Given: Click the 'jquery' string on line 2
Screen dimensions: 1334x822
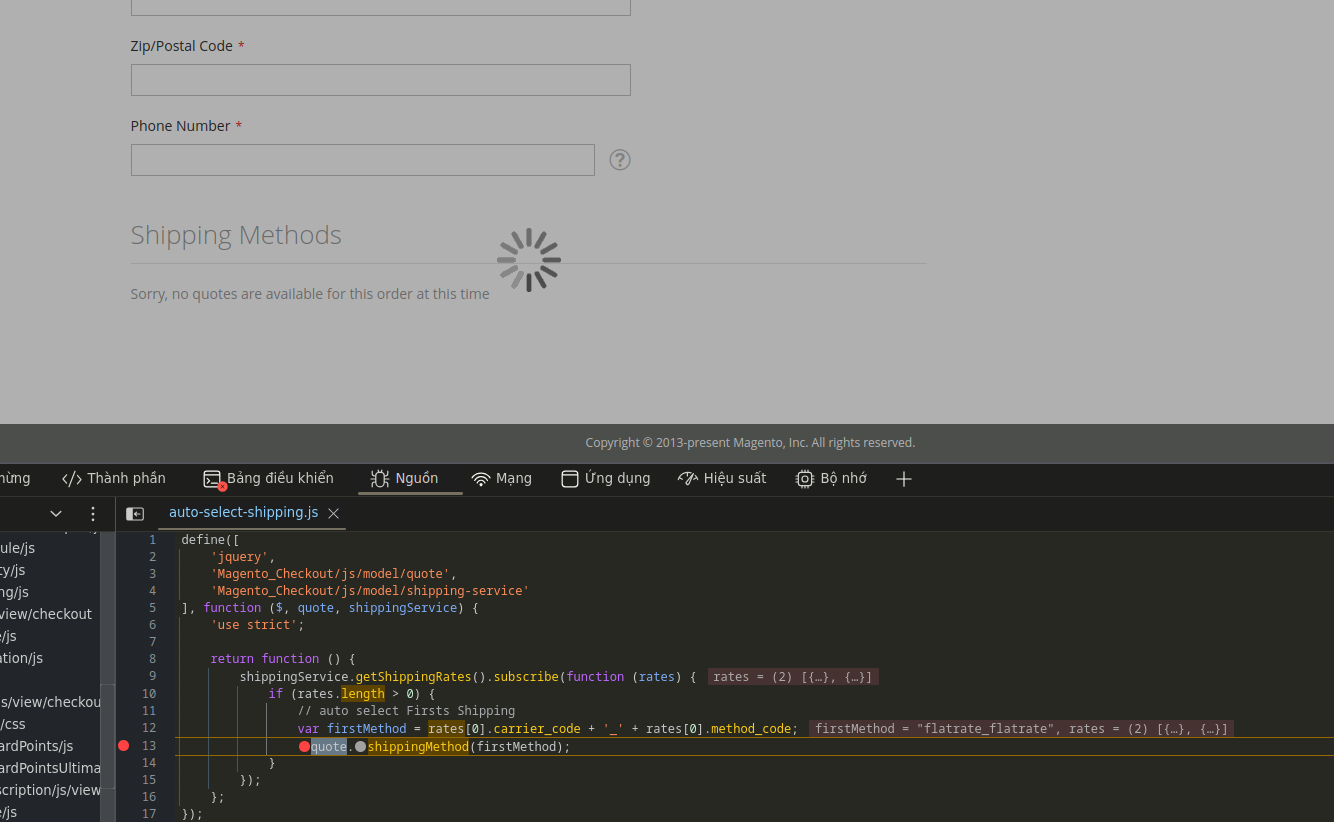Looking at the screenshot, I should coord(239,557).
